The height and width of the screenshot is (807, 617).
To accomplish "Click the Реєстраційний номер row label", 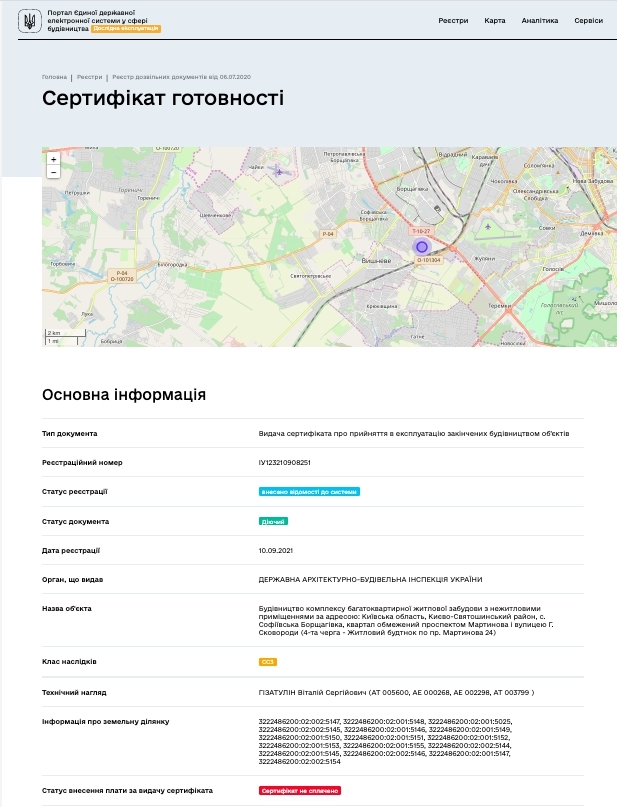I will pos(82,462).
